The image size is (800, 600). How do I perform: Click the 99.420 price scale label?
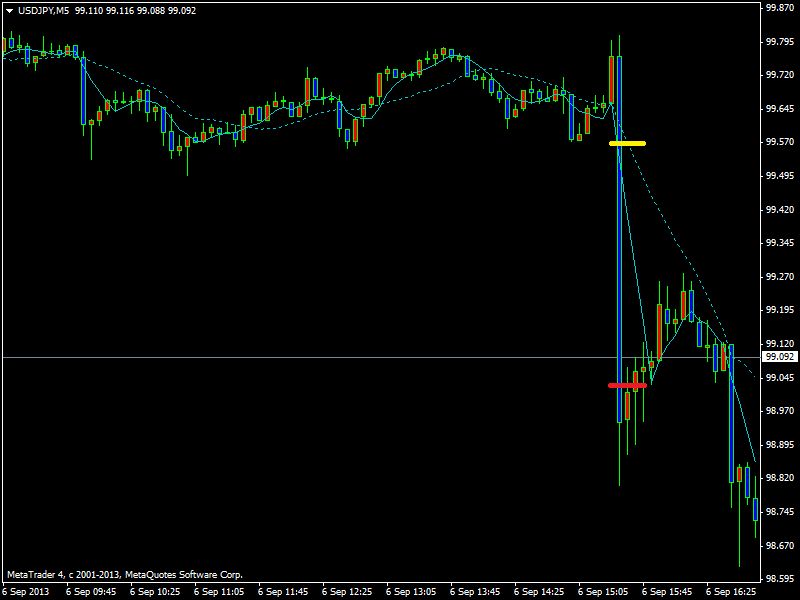coord(780,210)
